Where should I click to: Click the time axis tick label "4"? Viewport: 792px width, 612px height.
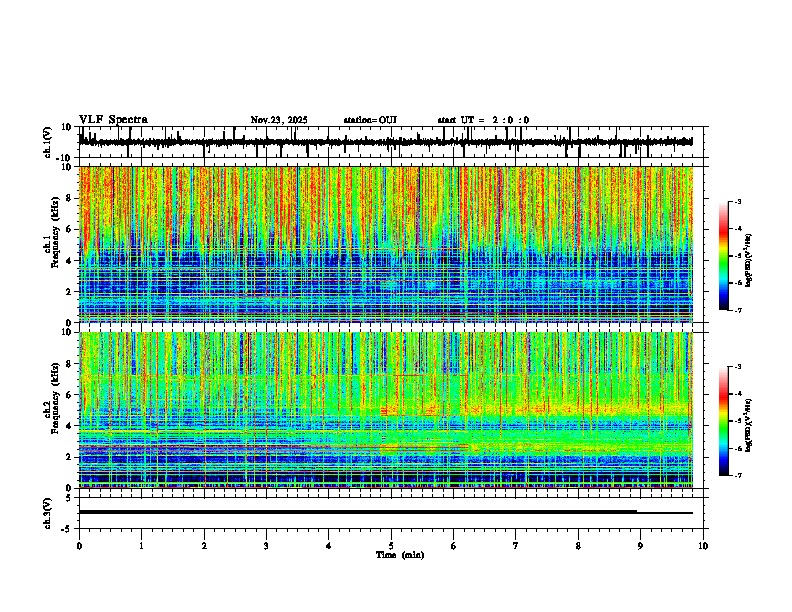click(x=329, y=546)
